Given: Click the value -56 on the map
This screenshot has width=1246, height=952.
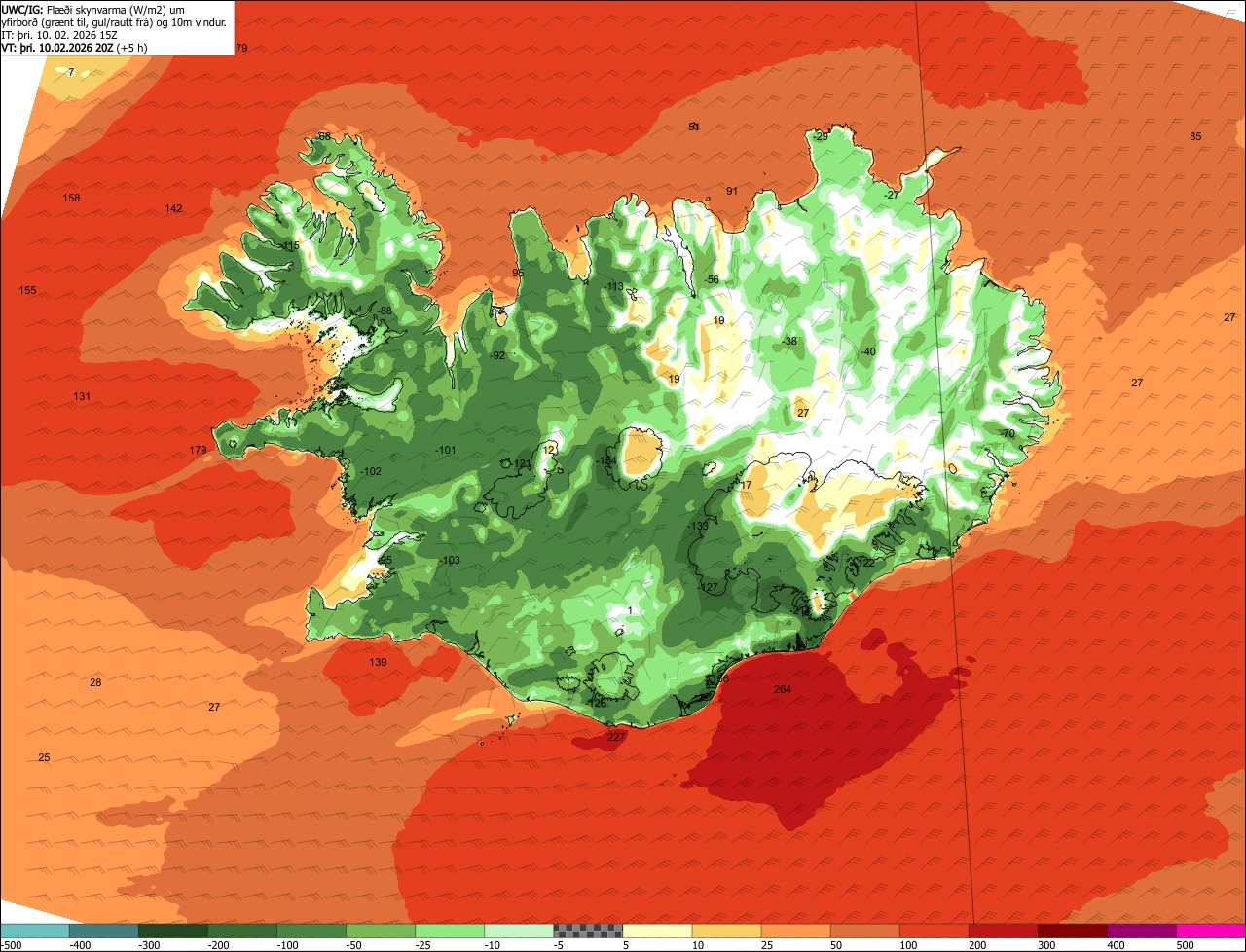Looking at the screenshot, I should point(712,279).
